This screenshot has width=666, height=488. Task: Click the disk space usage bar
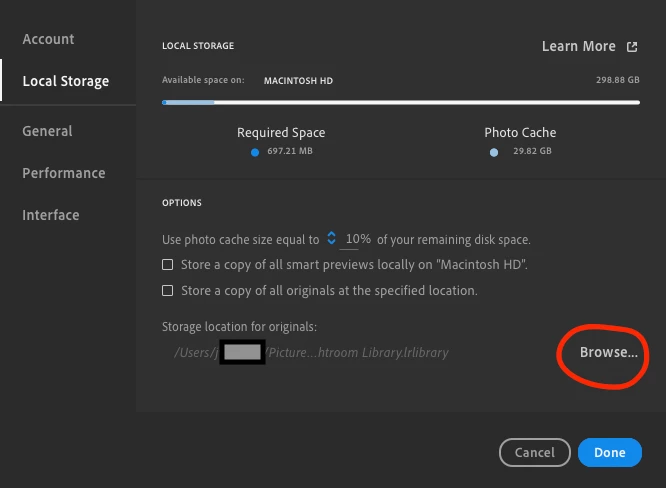pos(401,102)
